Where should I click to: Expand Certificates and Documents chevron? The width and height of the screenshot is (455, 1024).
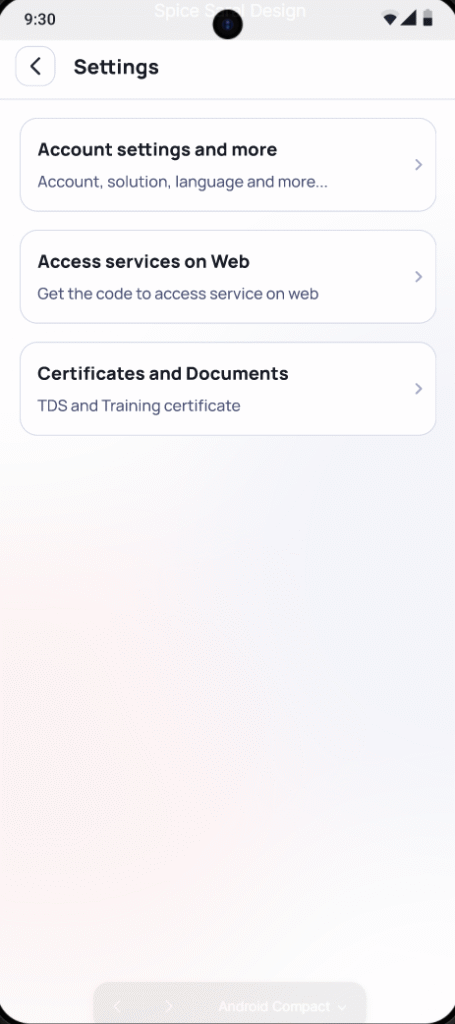(418, 389)
